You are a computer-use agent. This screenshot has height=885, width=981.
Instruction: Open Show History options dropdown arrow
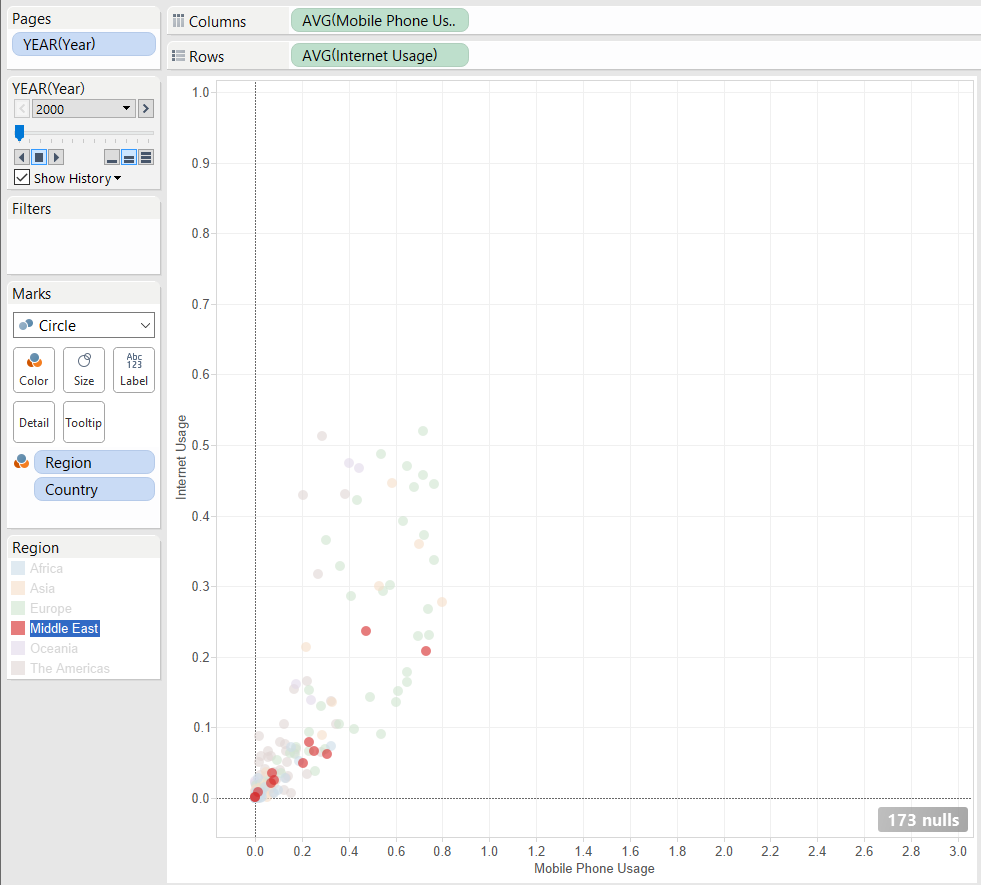pyautogui.click(x=118, y=178)
